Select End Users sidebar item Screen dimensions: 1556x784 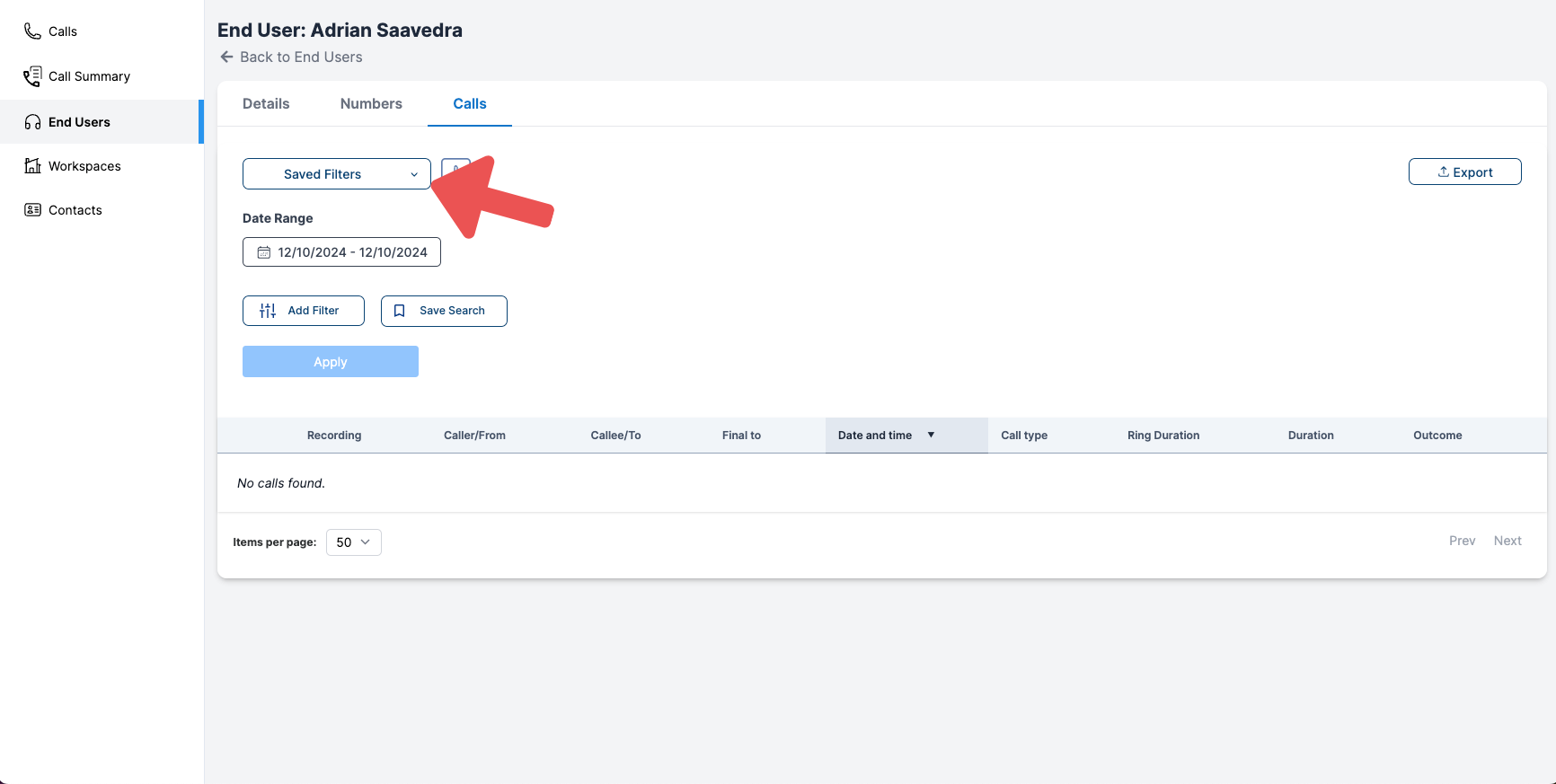coord(102,122)
